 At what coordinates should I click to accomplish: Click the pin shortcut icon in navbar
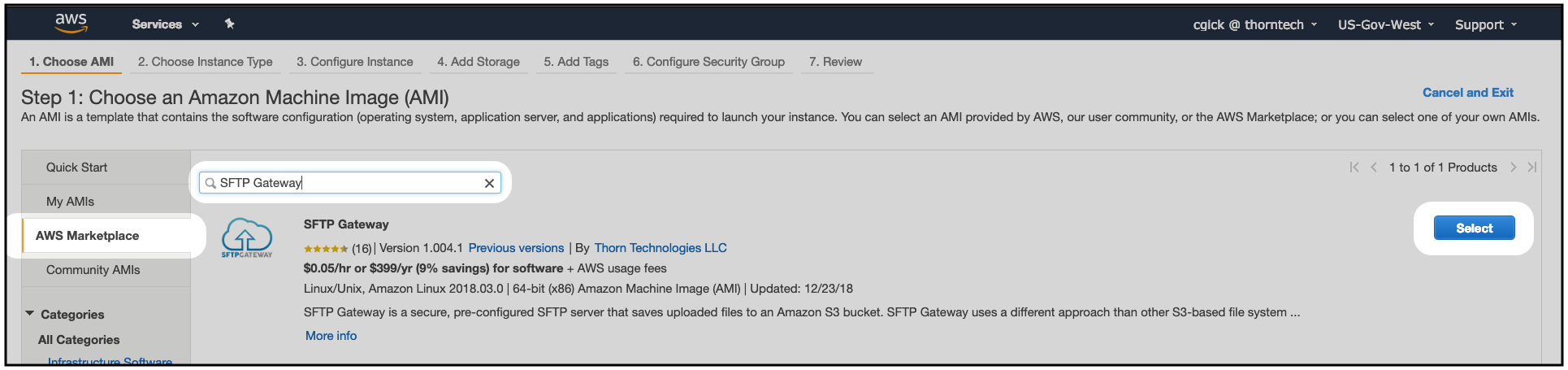pos(230,24)
